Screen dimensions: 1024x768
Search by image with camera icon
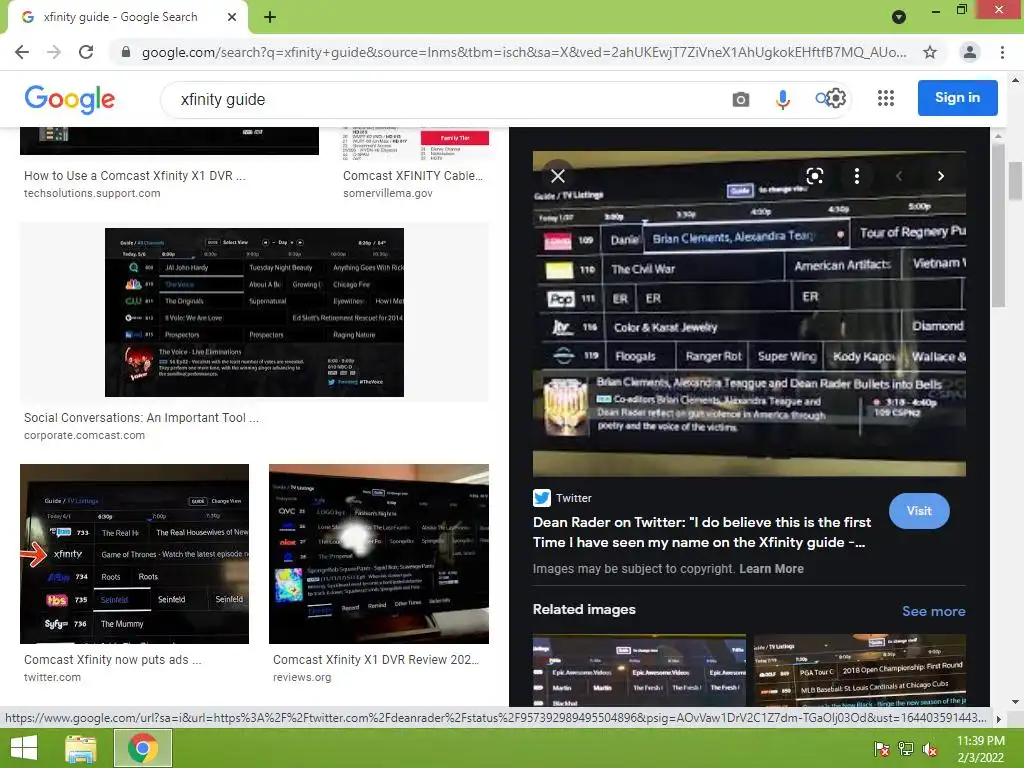click(x=741, y=99)
